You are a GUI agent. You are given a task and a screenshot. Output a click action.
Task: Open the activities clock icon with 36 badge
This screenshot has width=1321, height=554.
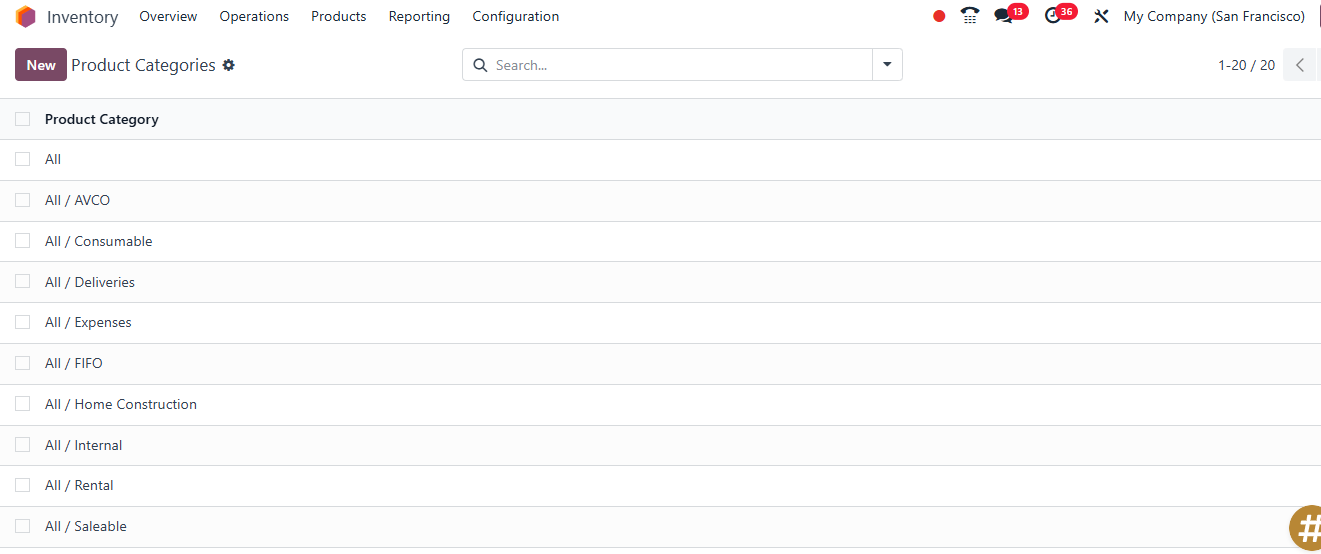point(1059,15)
